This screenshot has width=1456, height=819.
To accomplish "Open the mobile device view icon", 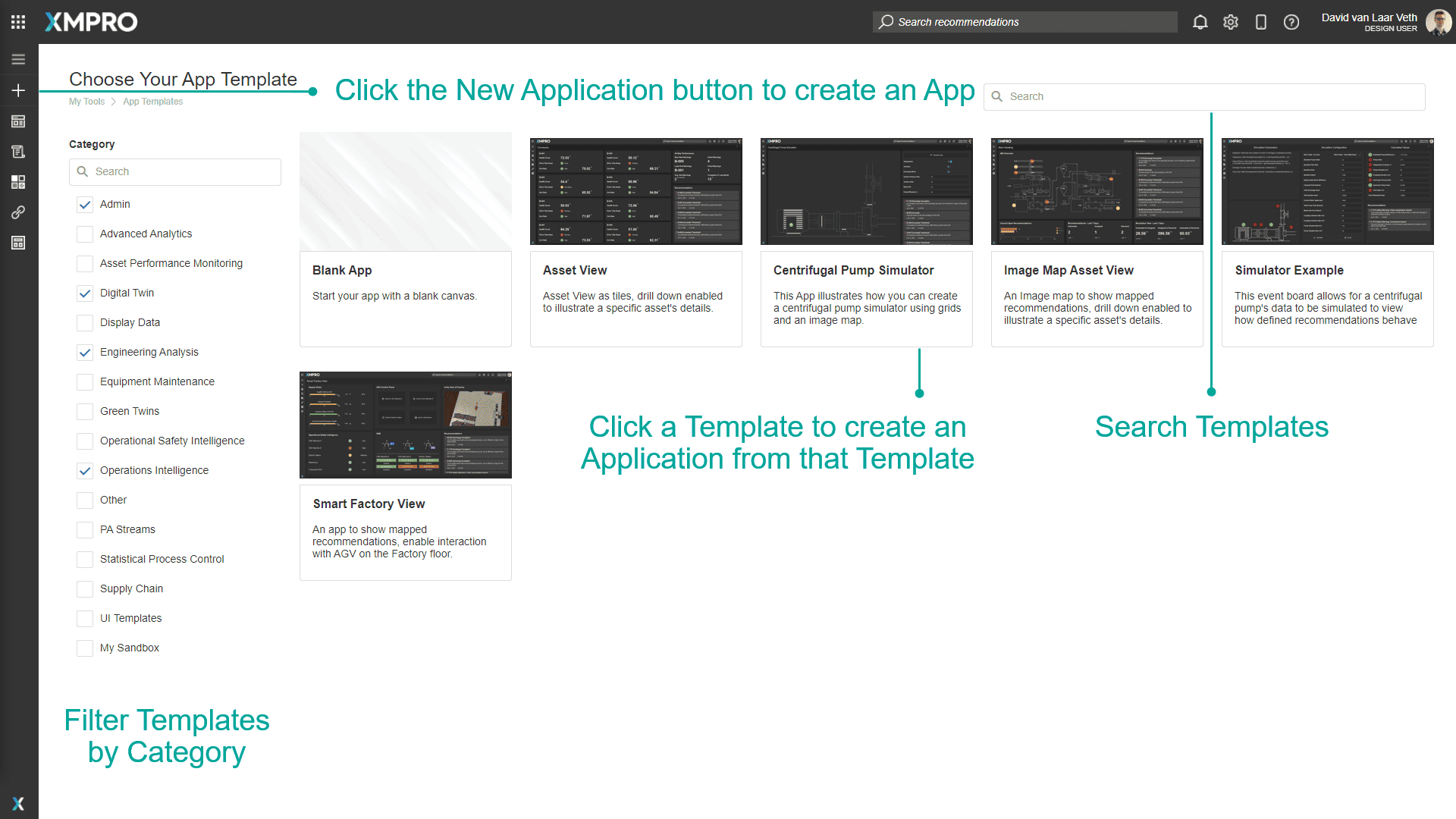I will pos(1261,22).
